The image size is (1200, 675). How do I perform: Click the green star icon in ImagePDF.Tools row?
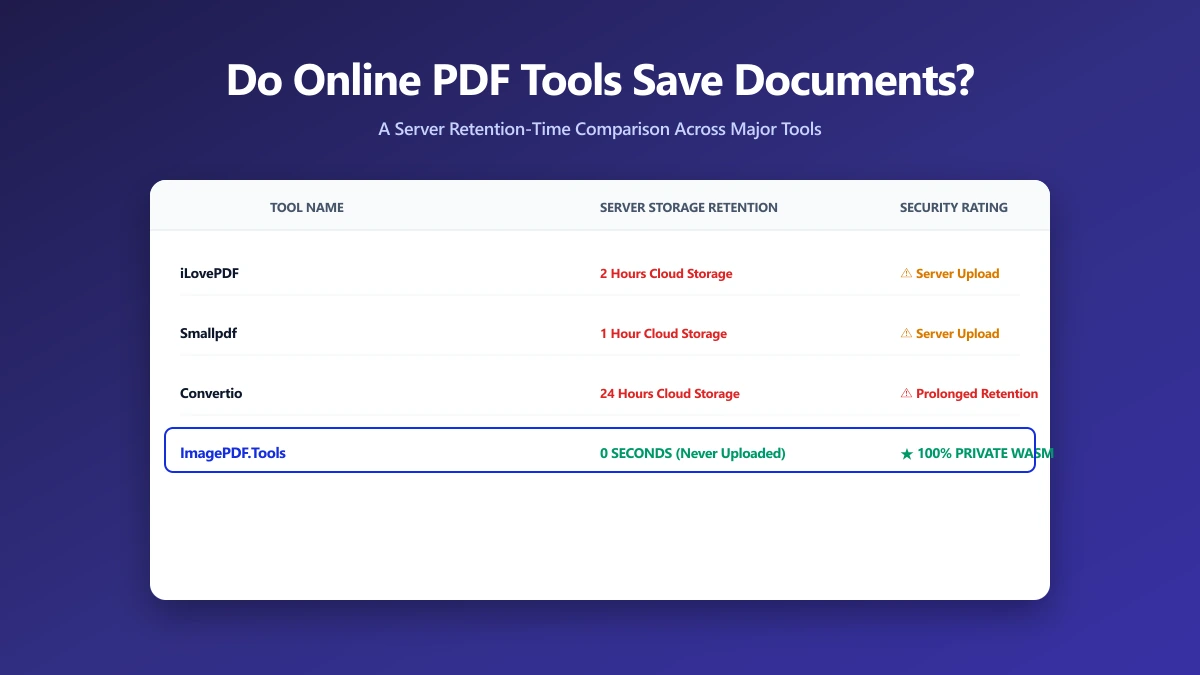tap(906, 453)
